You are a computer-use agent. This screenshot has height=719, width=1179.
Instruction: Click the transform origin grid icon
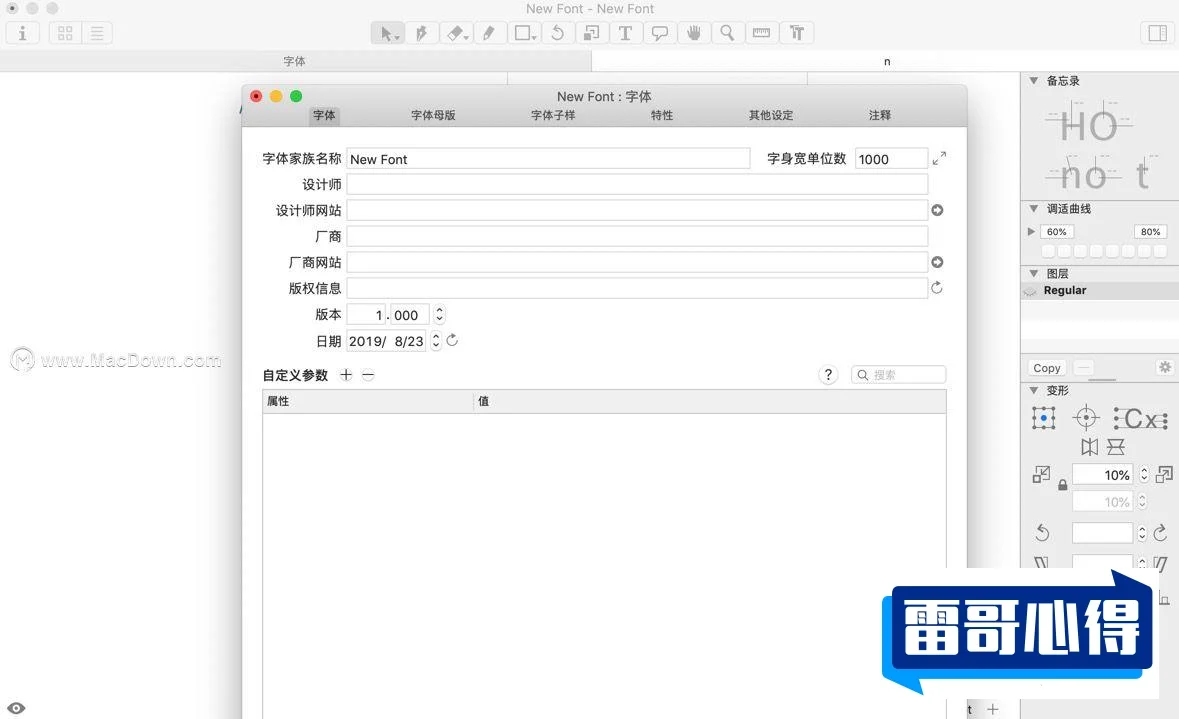(1044, 418)
